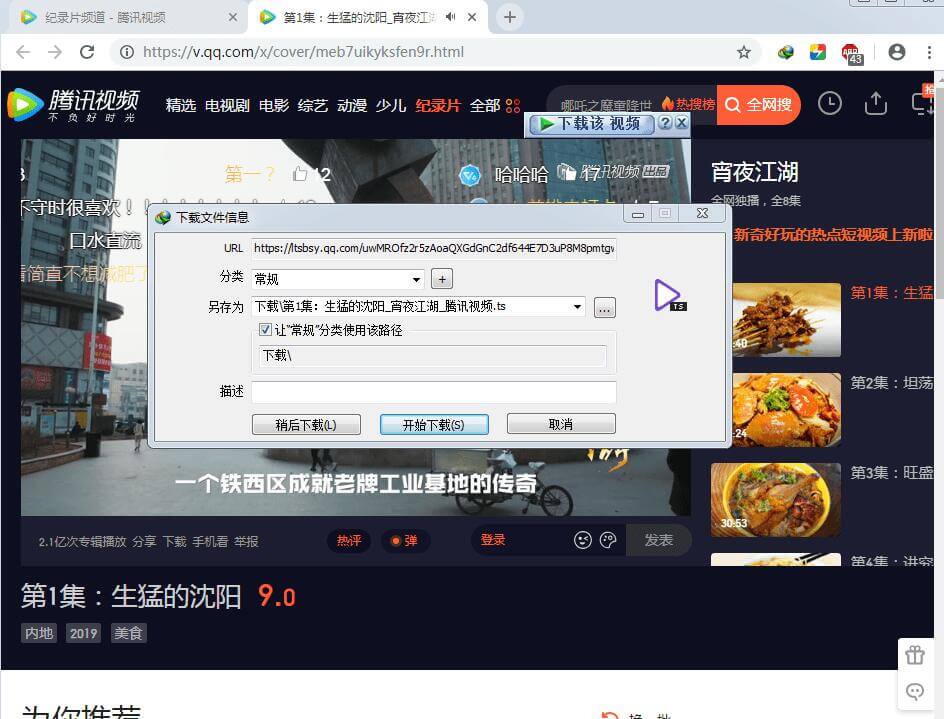Click the add category plus button
This screenshot has height=719, width=944.
click(x=443, y=279)
